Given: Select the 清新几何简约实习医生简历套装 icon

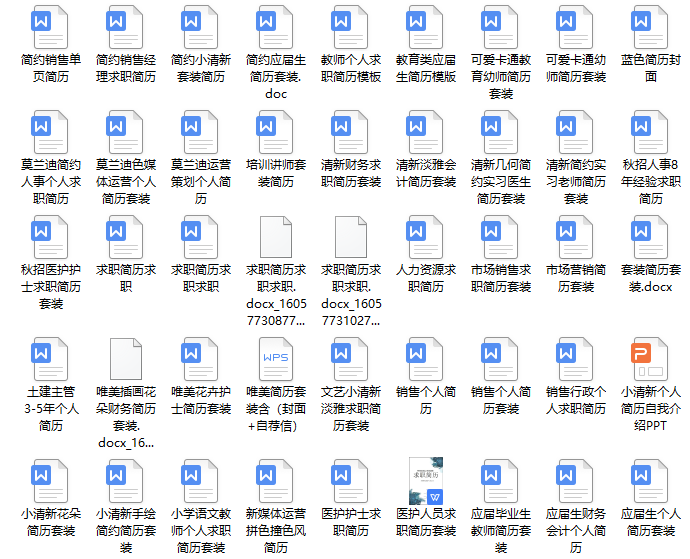Looking at the screenshot, I should pos(500,132).
